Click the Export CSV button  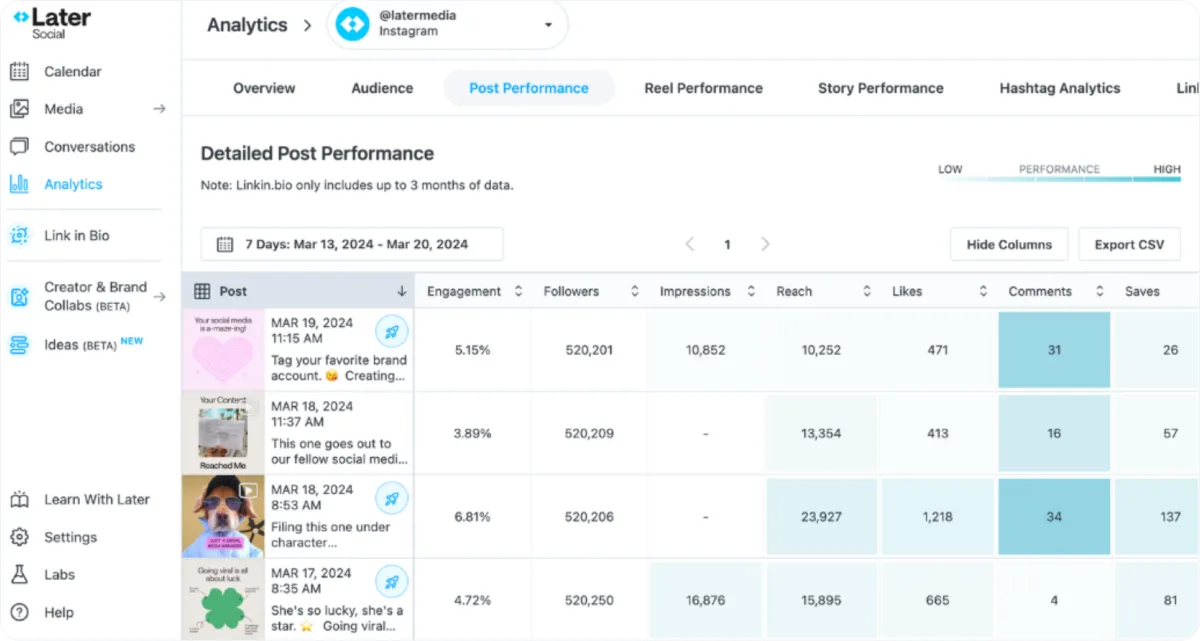(x=1129, y=245)
